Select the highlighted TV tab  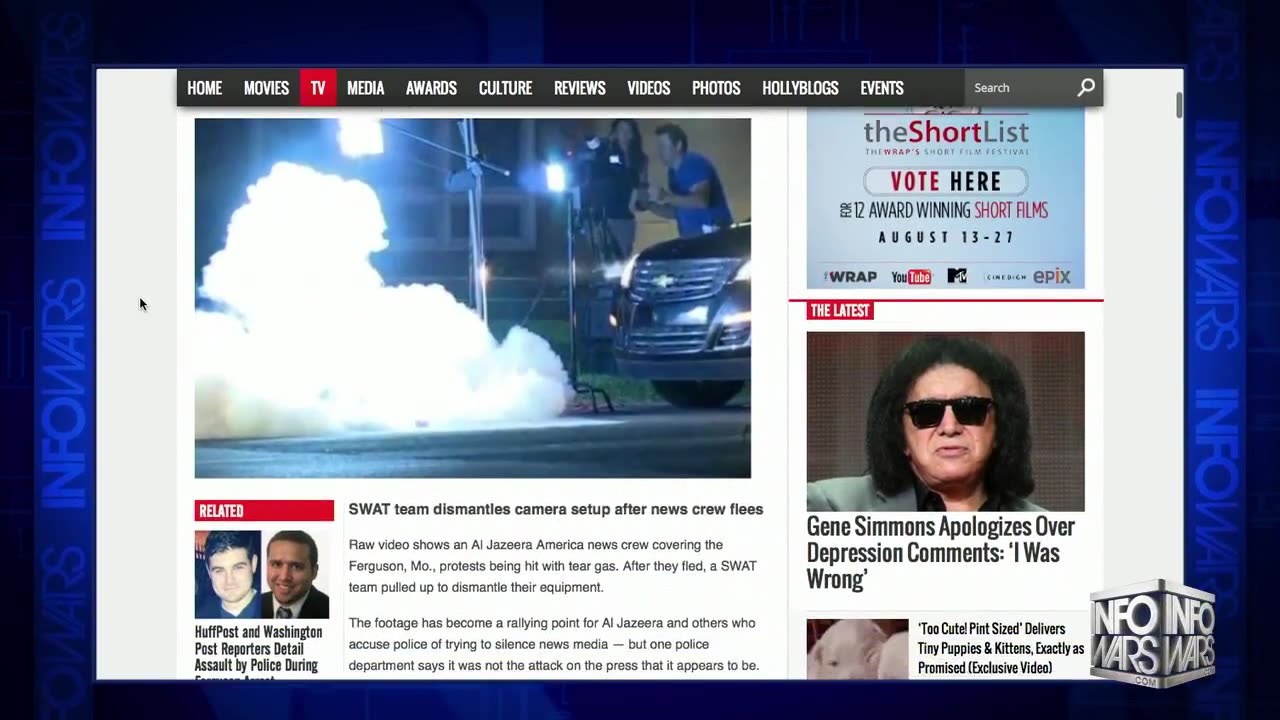(317, 88)
